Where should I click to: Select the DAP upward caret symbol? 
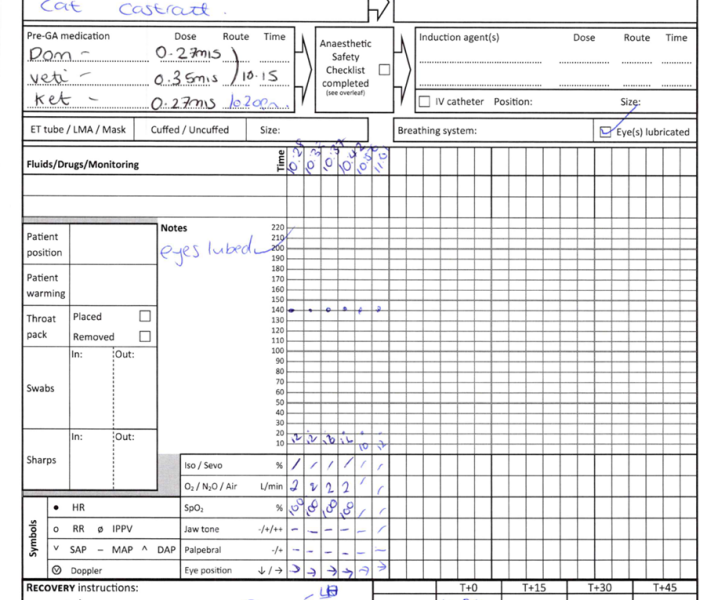(x=145, y=549)
